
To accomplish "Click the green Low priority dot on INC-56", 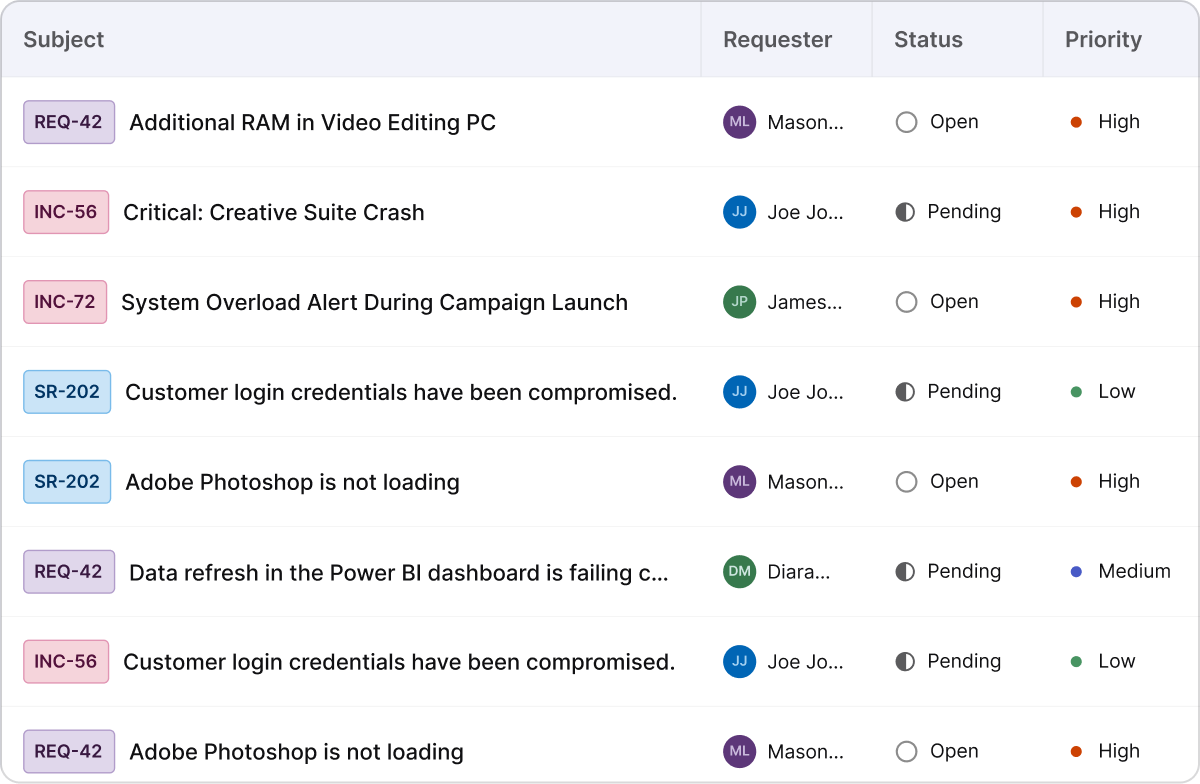I will point(1076,661).
